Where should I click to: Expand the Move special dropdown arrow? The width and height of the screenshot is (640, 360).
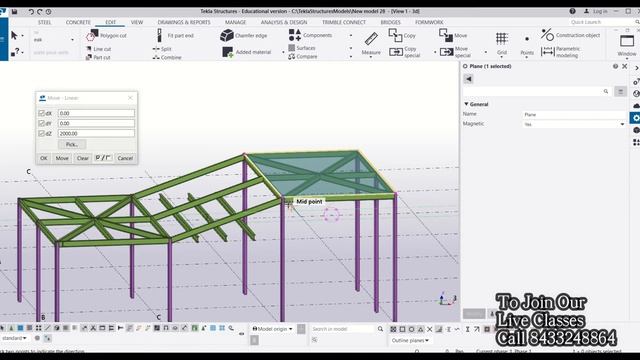pos(485,52)
